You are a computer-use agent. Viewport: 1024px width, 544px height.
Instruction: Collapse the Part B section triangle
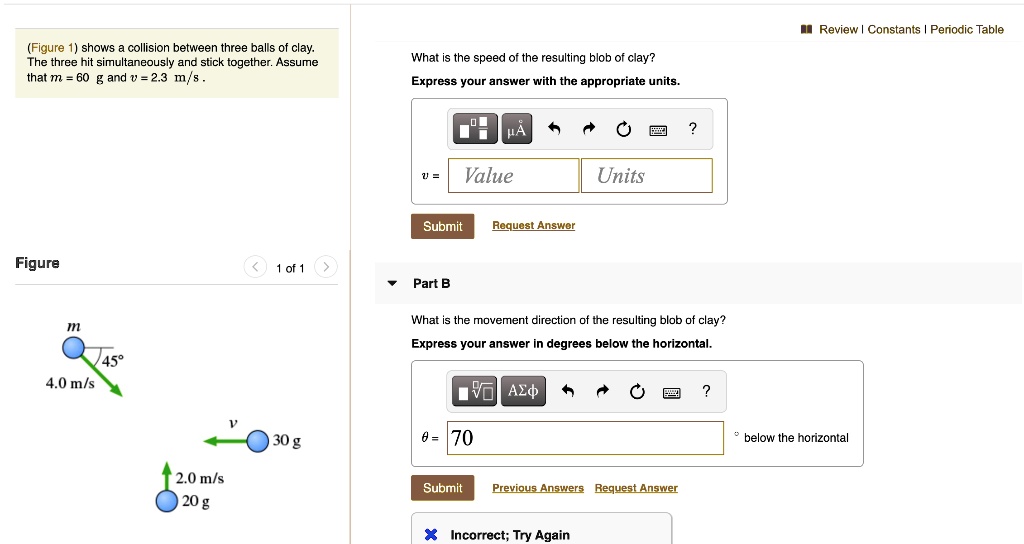[x=393, y=284]
